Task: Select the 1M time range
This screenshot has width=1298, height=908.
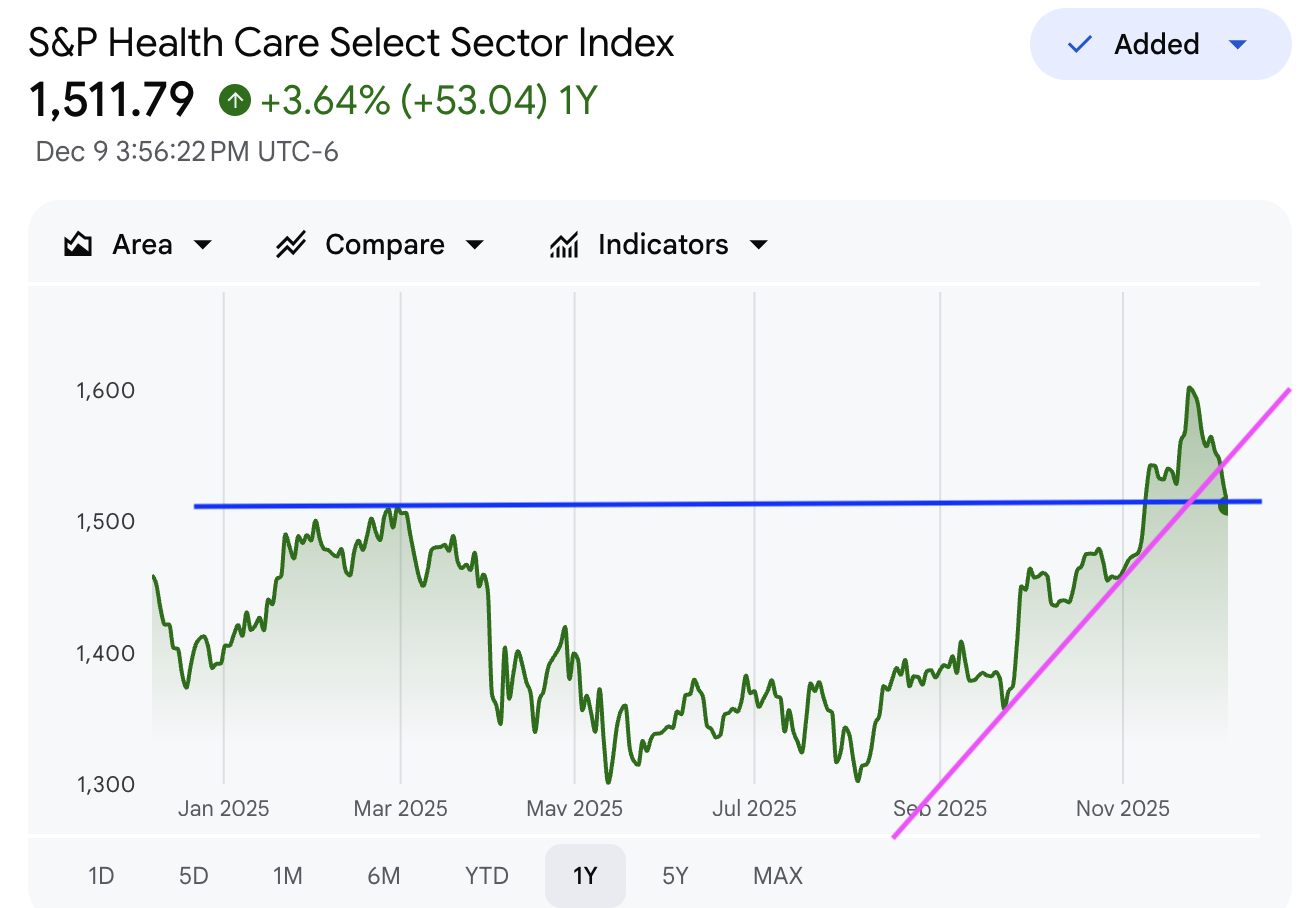Action: coord(287,876)
